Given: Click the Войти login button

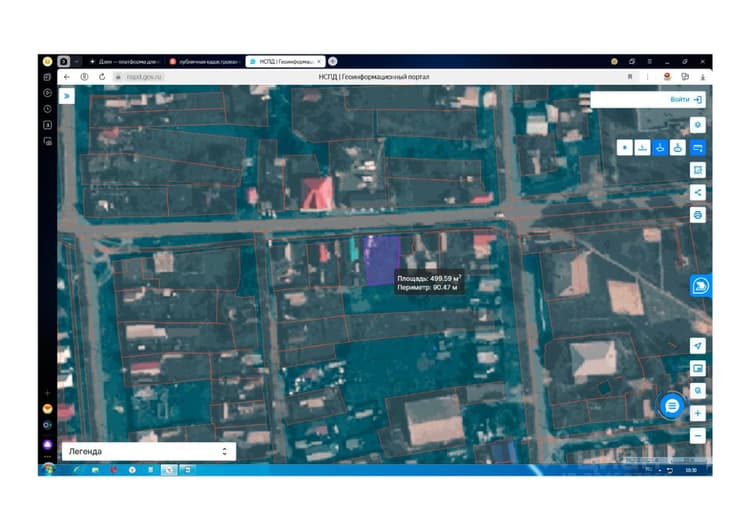Looking at the screenshot, I should [x=685, y=100].
